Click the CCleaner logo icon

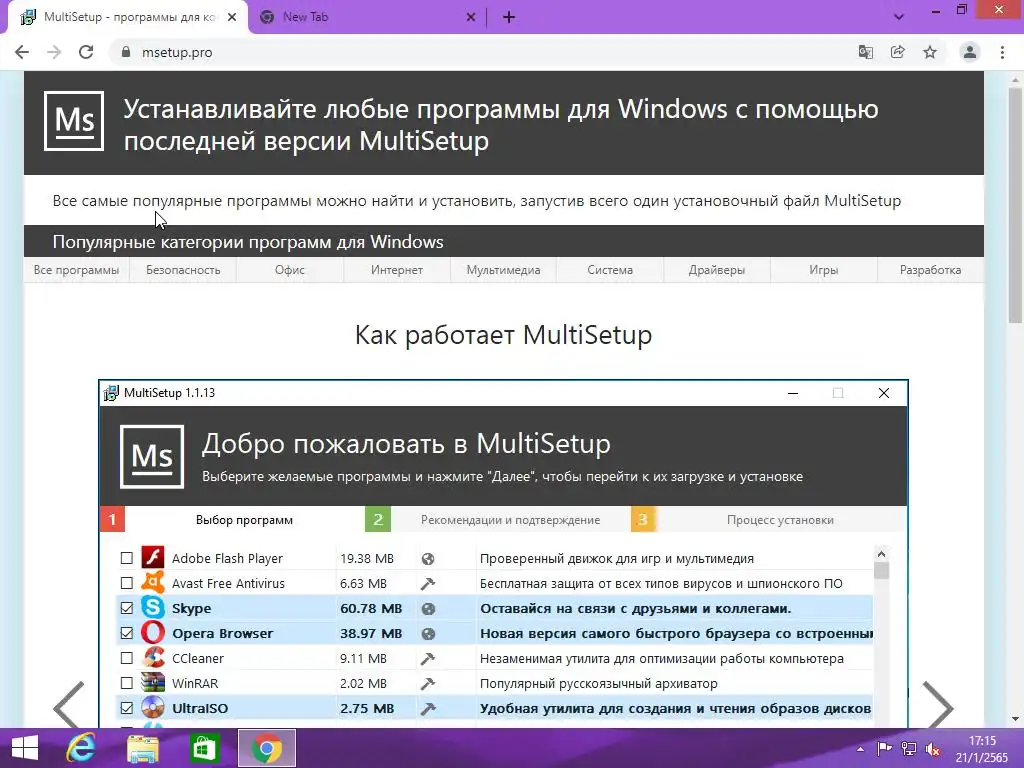[153, 658]
